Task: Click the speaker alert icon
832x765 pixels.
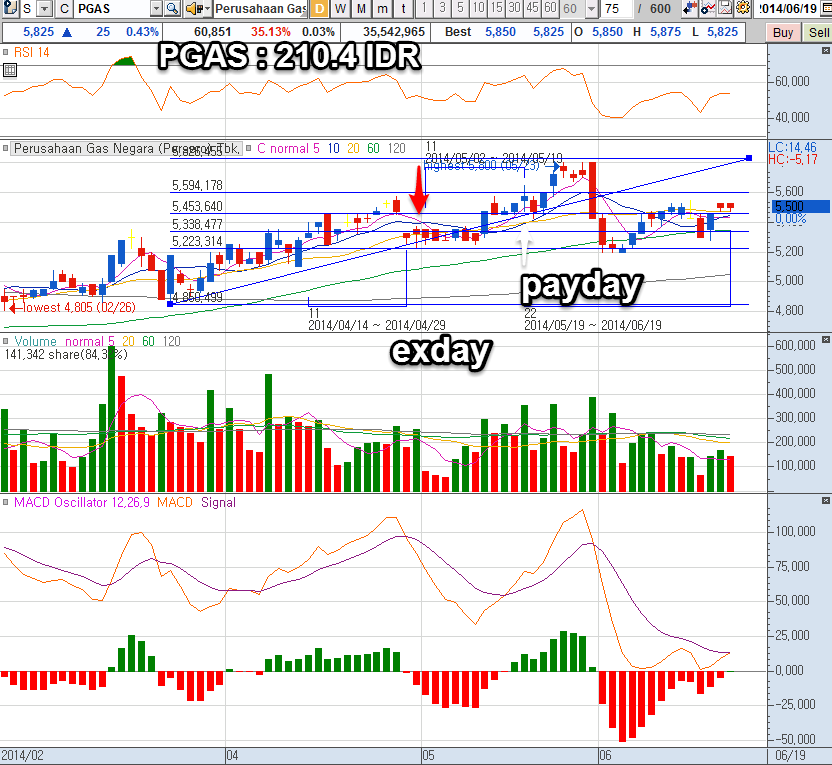Action: click(194, 8)
